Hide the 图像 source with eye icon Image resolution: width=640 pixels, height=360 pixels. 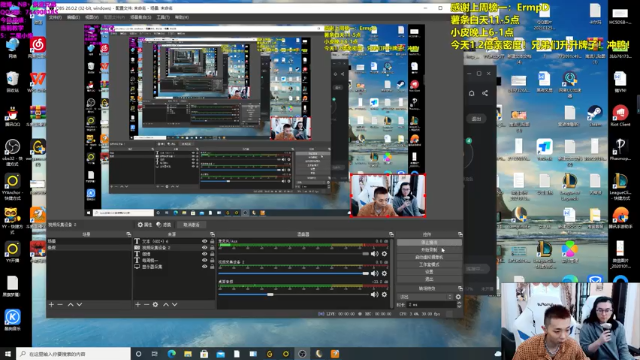pyautogui.click(x=204, y=254)
